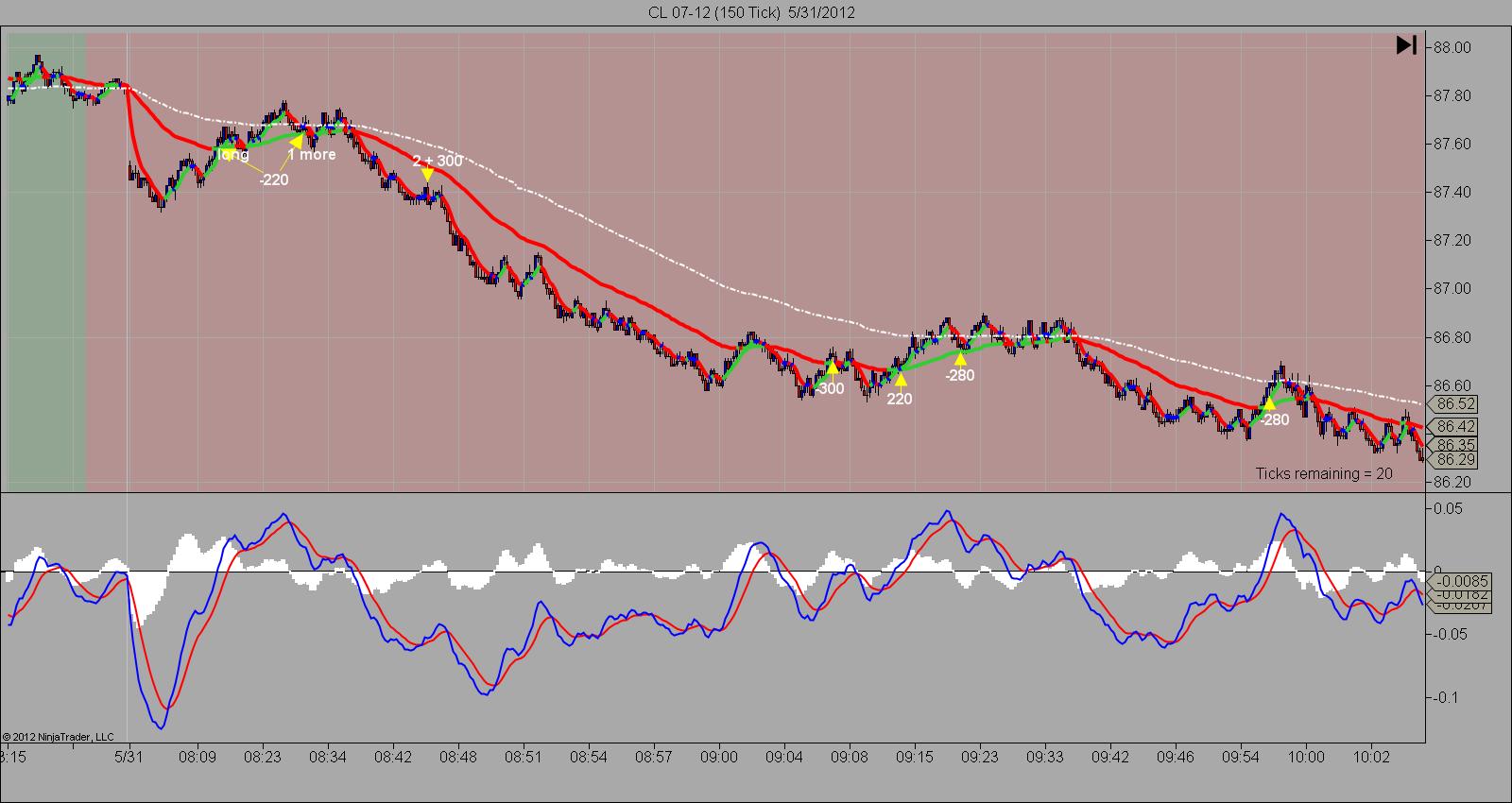The height and width of the screenshot is (803, 1512).
Task: Click the 86.60 price axis label
Action: [x=1452, y=385]
